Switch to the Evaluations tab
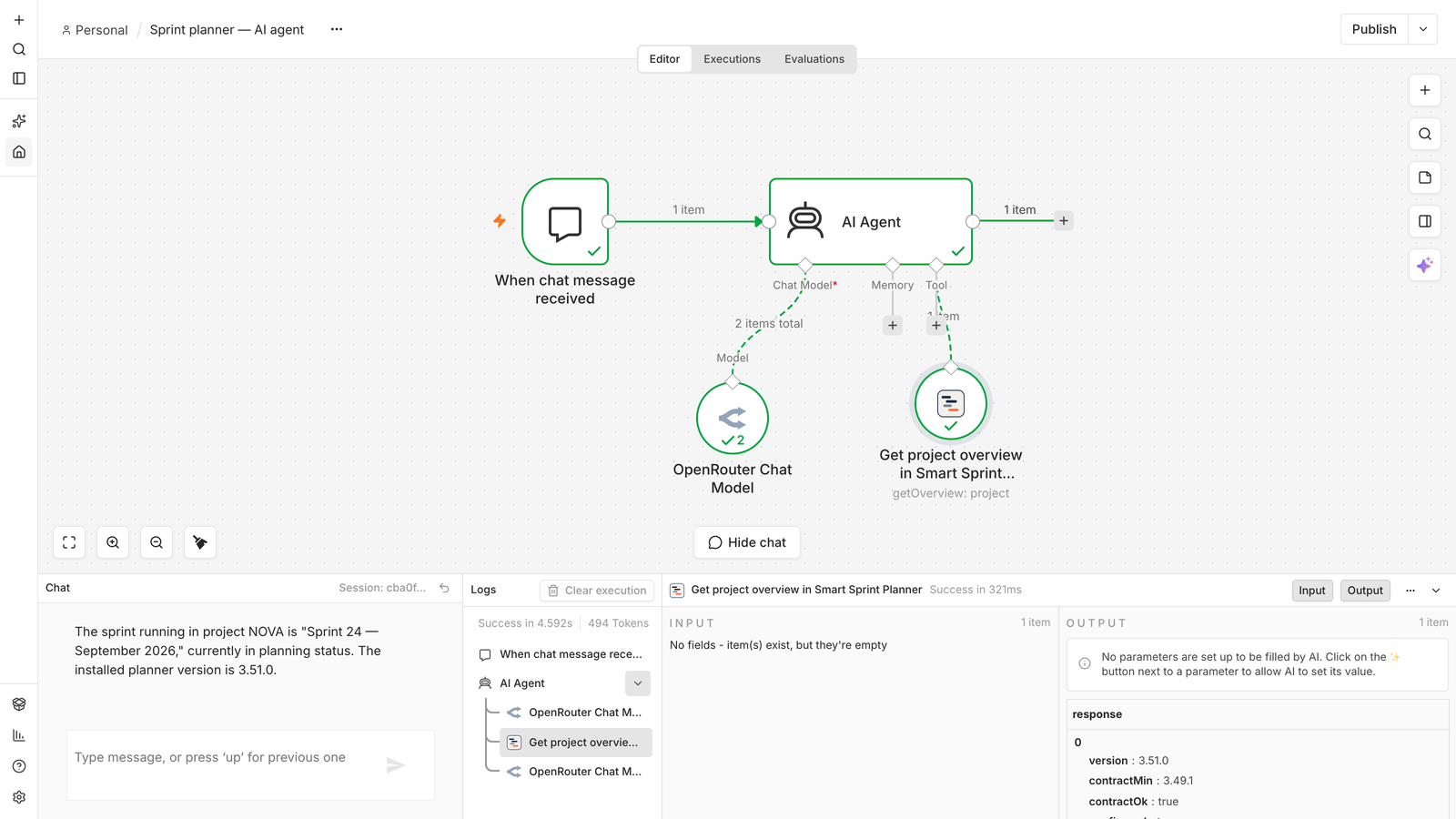 point(814,59)
